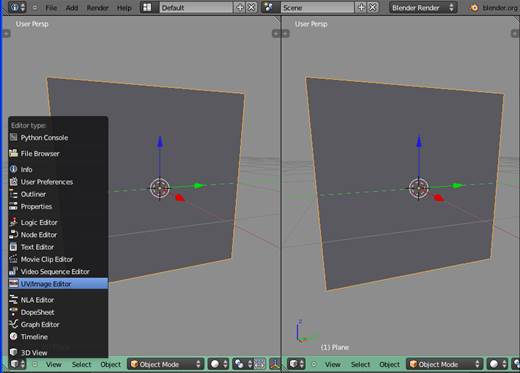This screenshot has width=520, height=373.
Task: Open Select menu in right viewport
Action: click(x=360, y=364)
